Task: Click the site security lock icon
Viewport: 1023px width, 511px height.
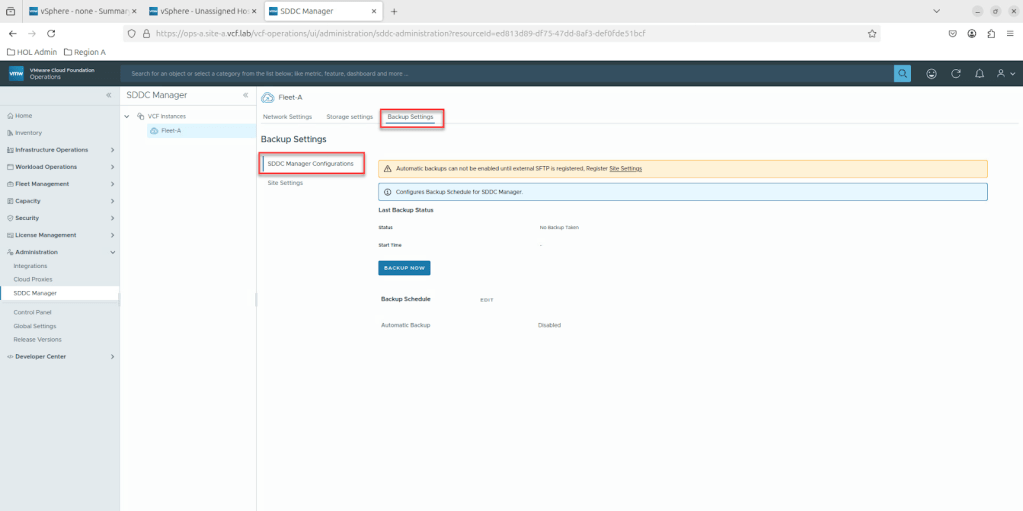Action: 146,33
